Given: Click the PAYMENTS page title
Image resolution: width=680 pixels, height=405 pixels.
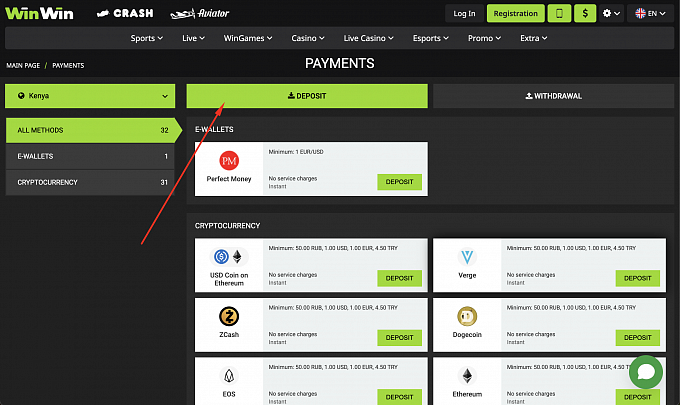Looking at the screenshot, I should coord(340,64).
